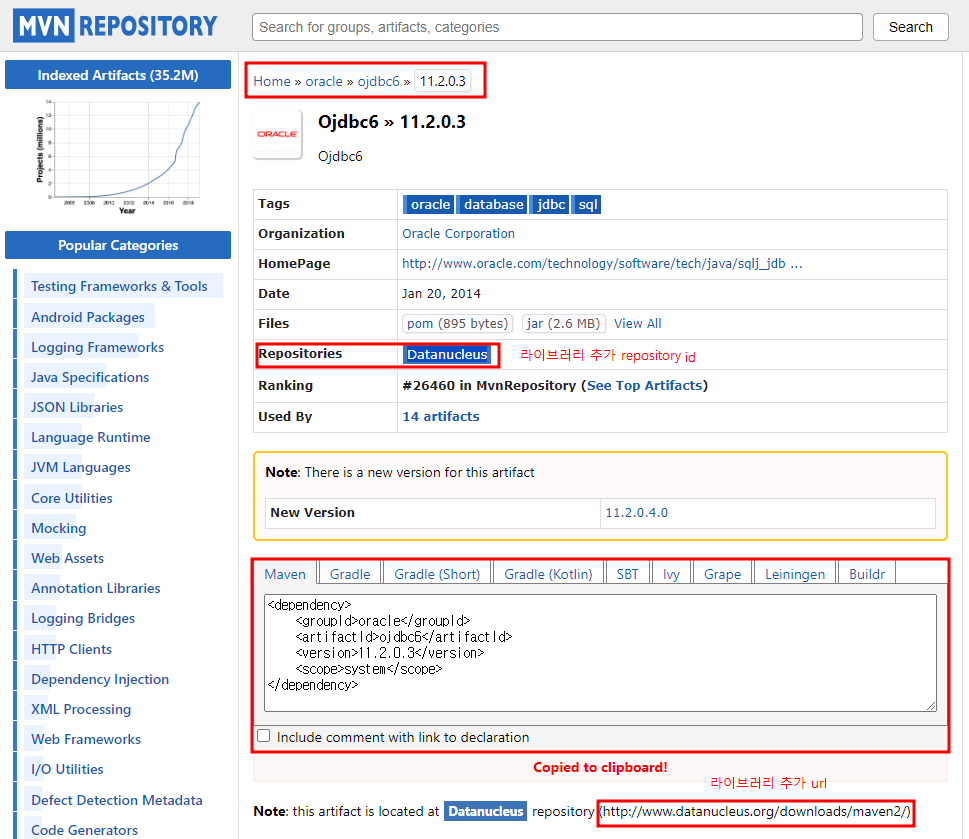Screen dimensions: 969x839
Task: Click inside the Maven dependency snippet textarea
Action: (x=600, y=653)
